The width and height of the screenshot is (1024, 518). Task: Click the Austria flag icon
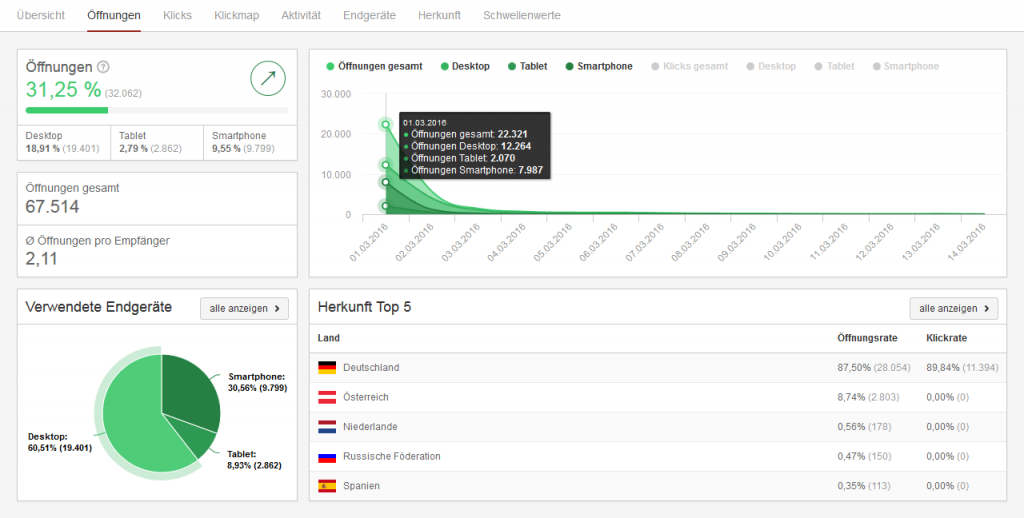(327, 397)
